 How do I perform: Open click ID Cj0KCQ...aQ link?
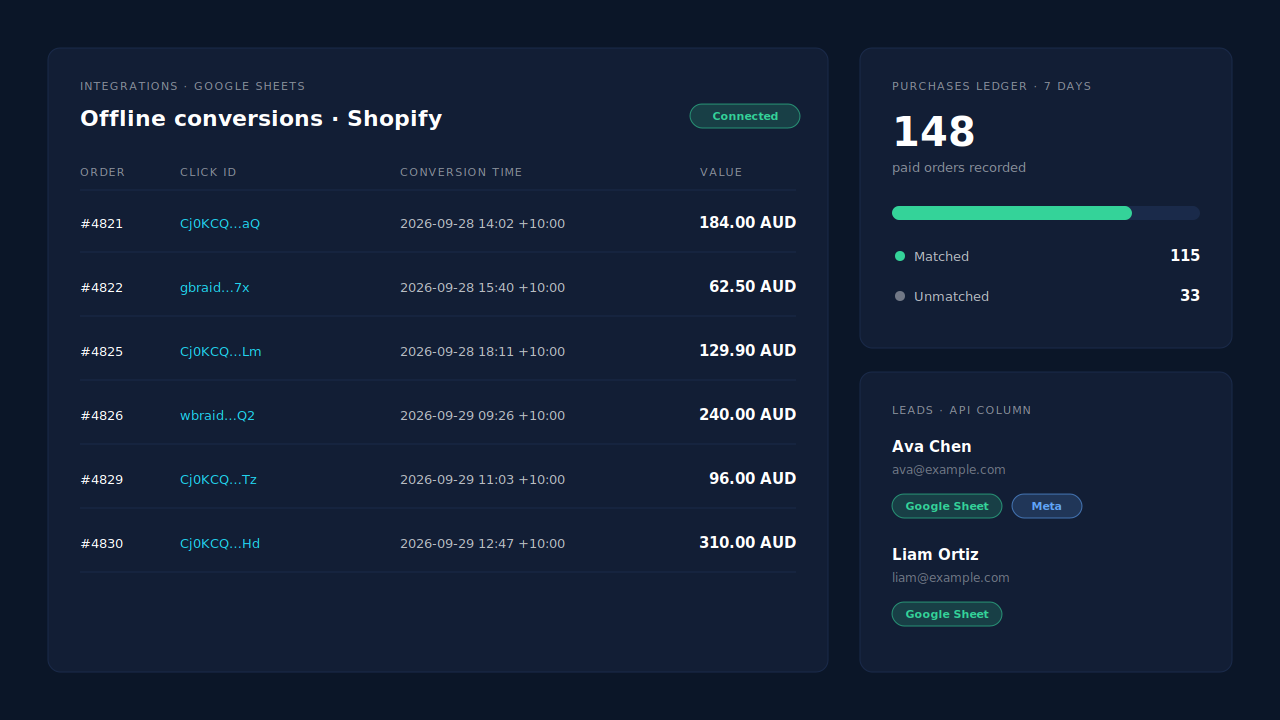(x=220, y=224)
